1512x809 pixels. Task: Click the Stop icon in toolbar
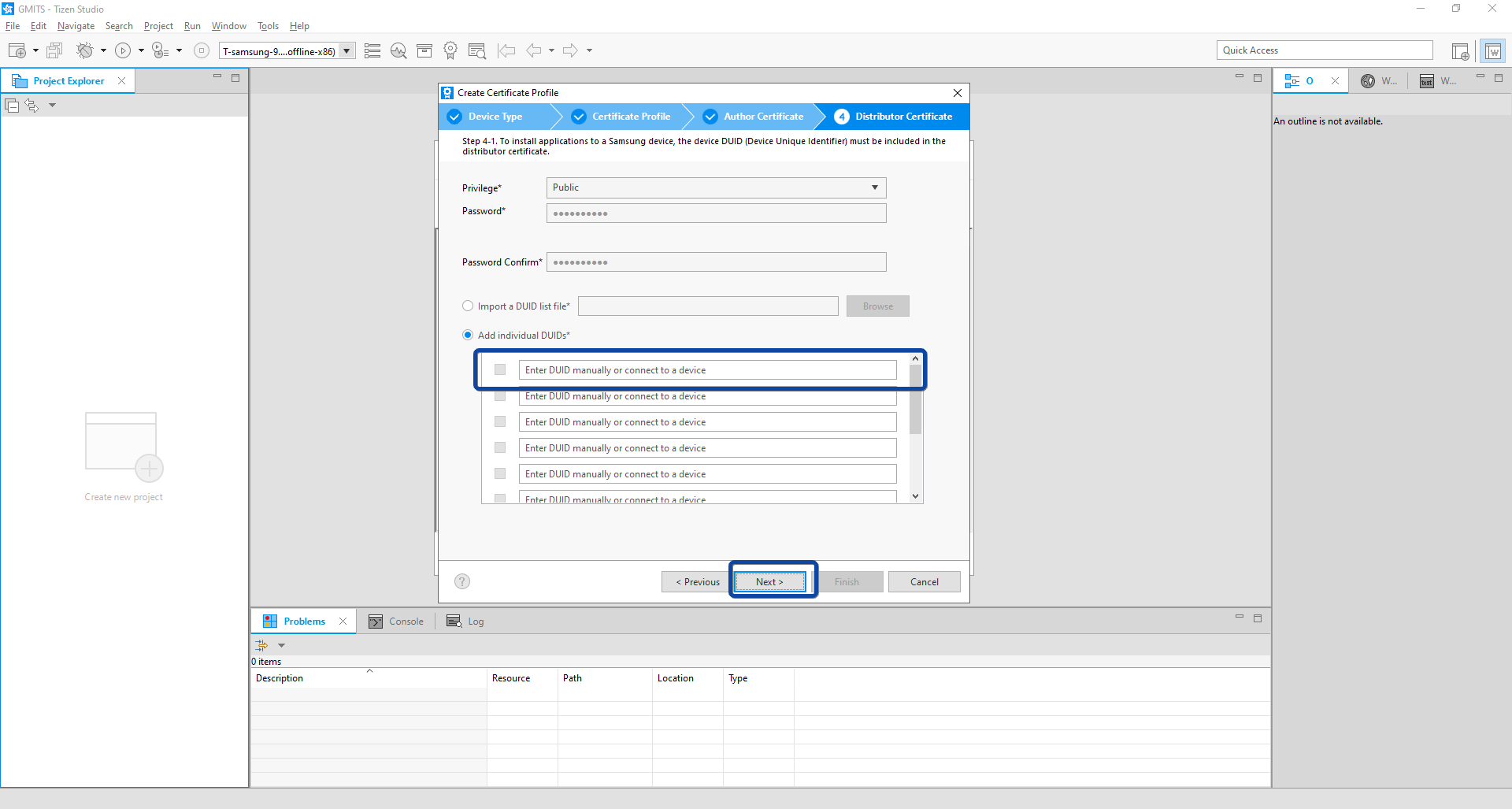(x=202, y=50)
